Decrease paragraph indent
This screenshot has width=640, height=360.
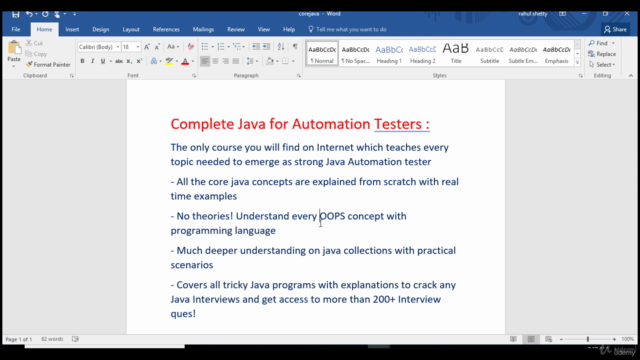tap(256, 47)
